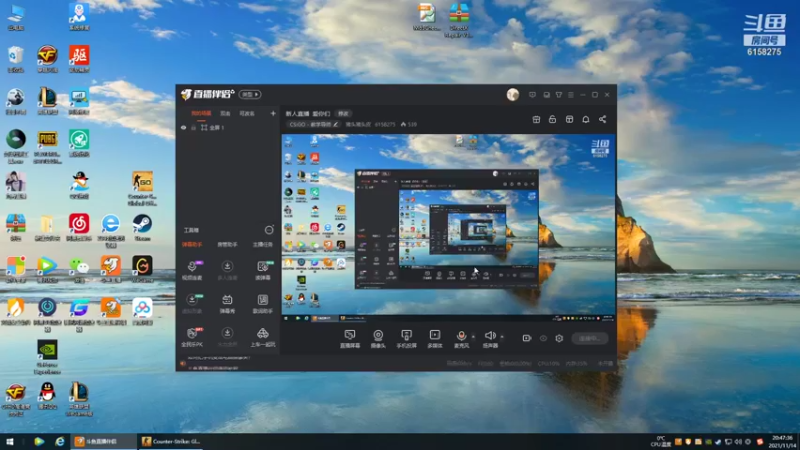Switch to the 主播任务 tab

(x=263, y=244)
